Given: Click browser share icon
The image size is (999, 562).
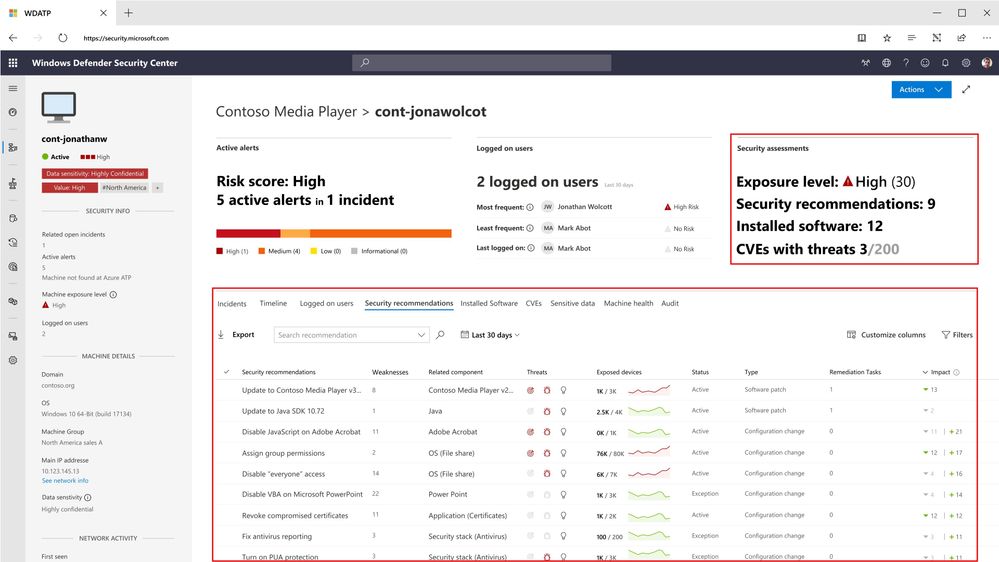Looking at the screenshot, I should 961,38.
